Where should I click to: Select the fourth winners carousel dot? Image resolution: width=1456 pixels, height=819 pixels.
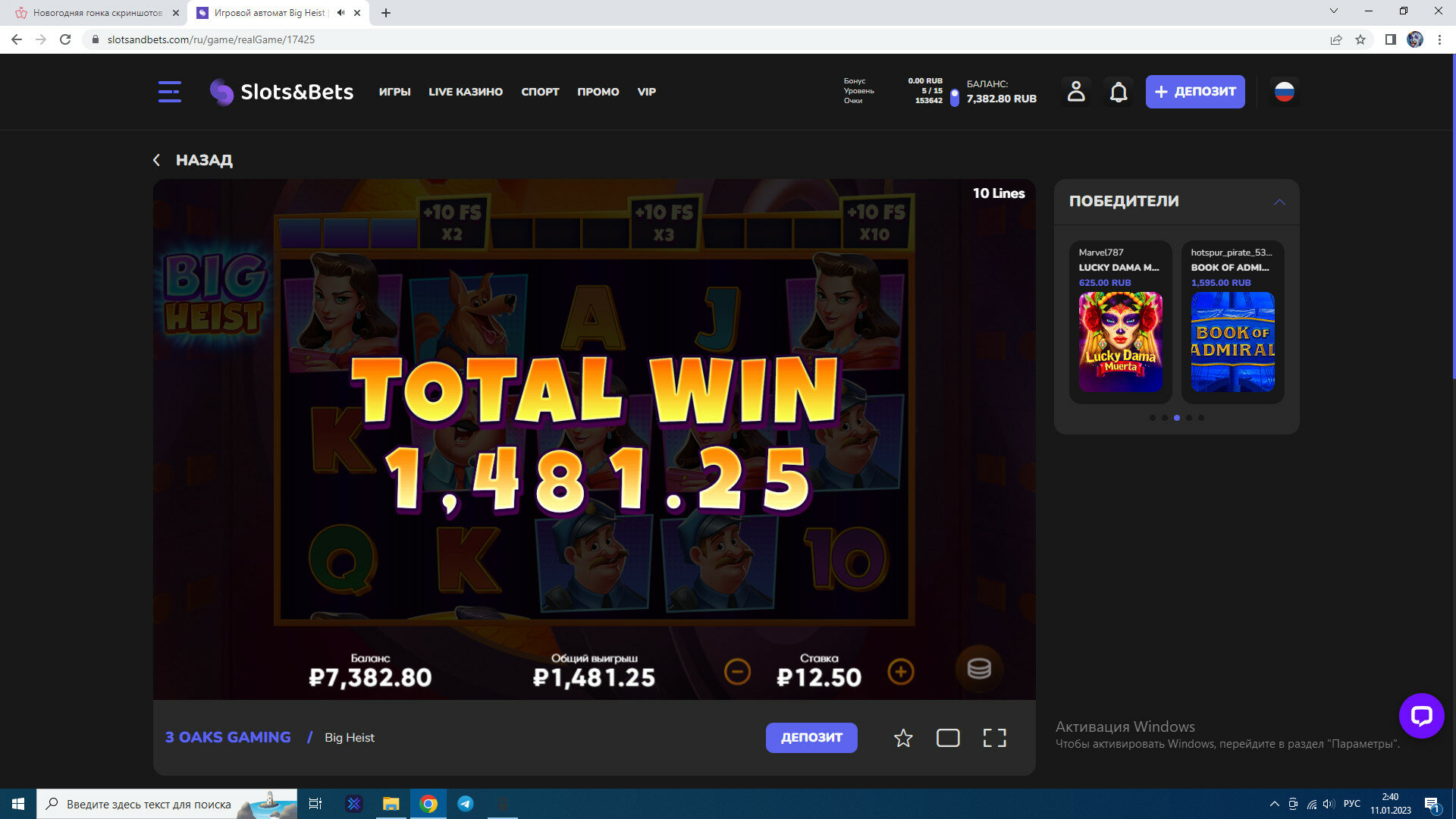click(1189, 418)
